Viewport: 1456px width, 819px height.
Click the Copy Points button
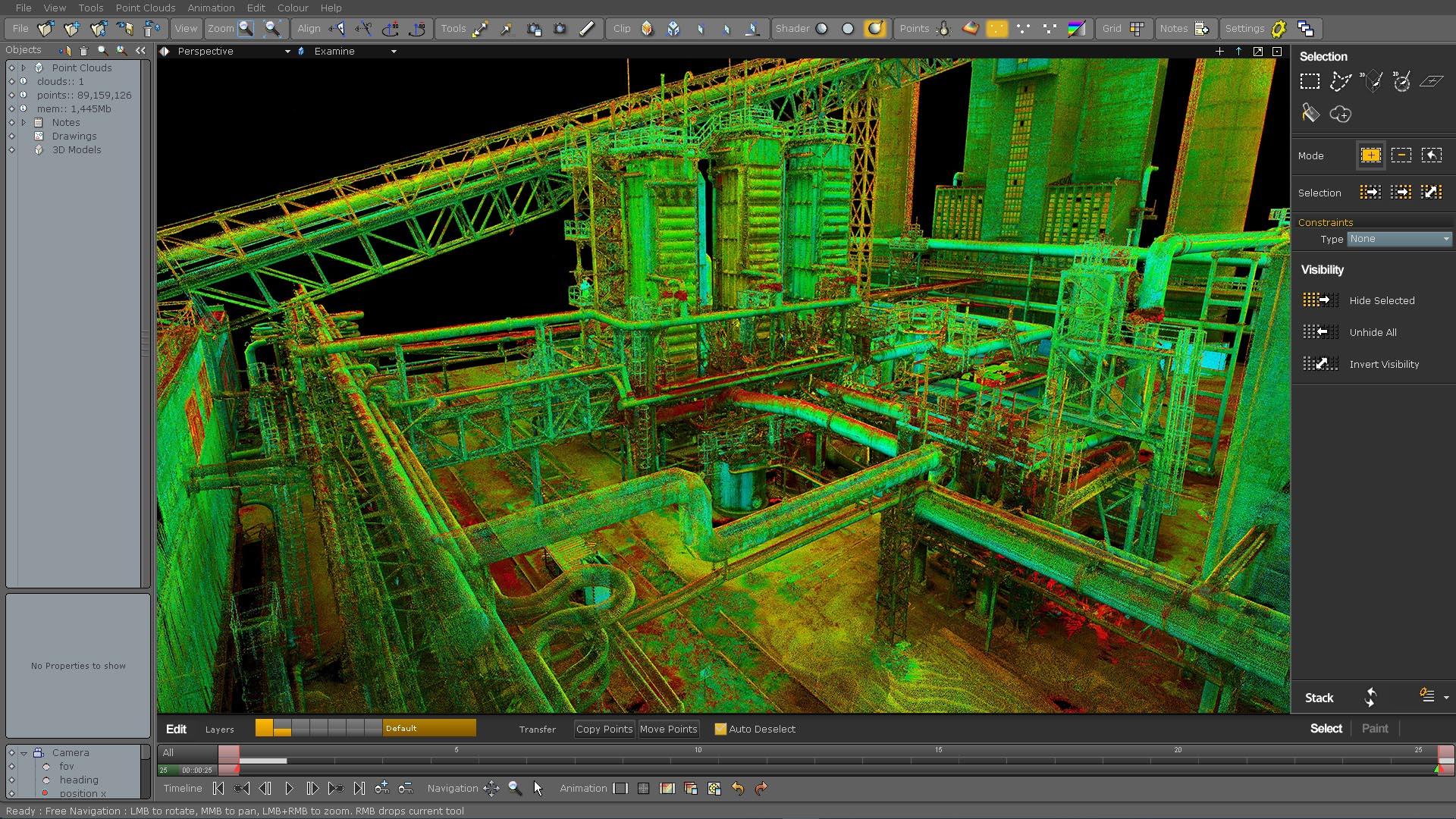pyautogui.click(x=604, y=729)
